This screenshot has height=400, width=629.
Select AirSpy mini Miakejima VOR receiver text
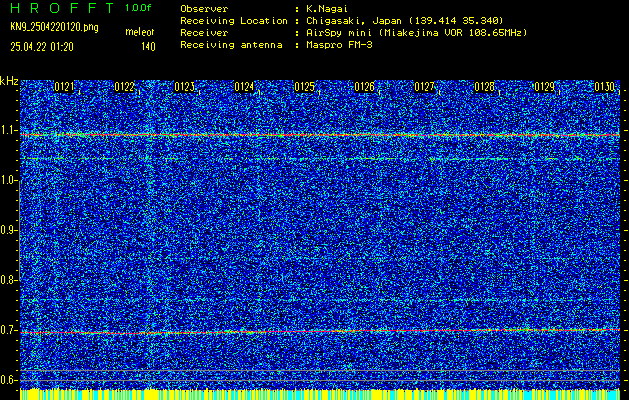[416, 32]
